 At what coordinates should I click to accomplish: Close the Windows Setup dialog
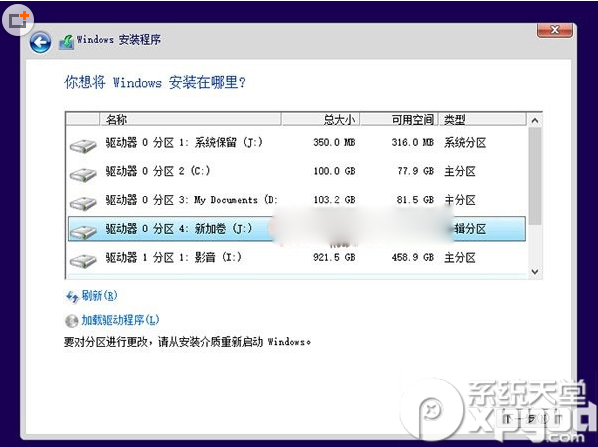[555, 30]
